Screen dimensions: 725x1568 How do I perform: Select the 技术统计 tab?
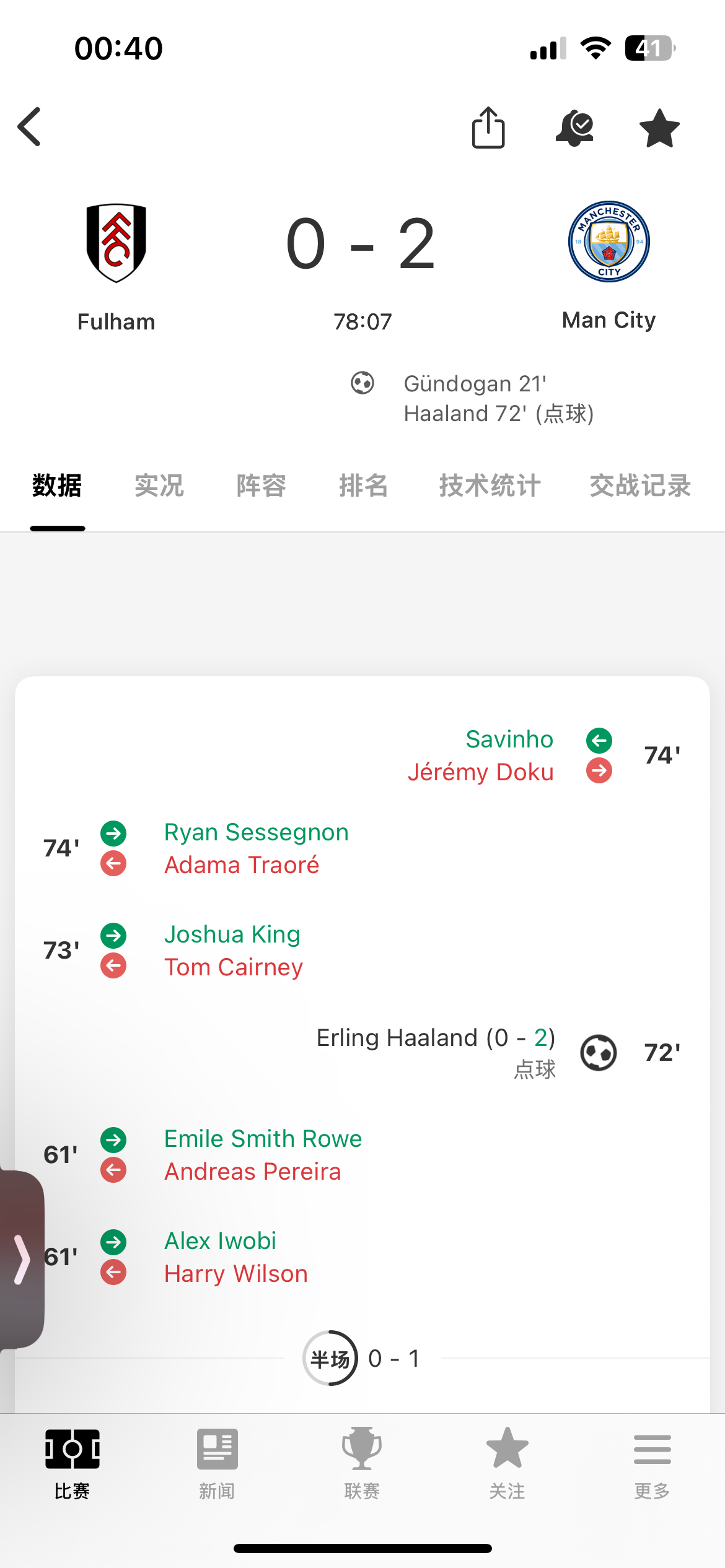[490, 486]
